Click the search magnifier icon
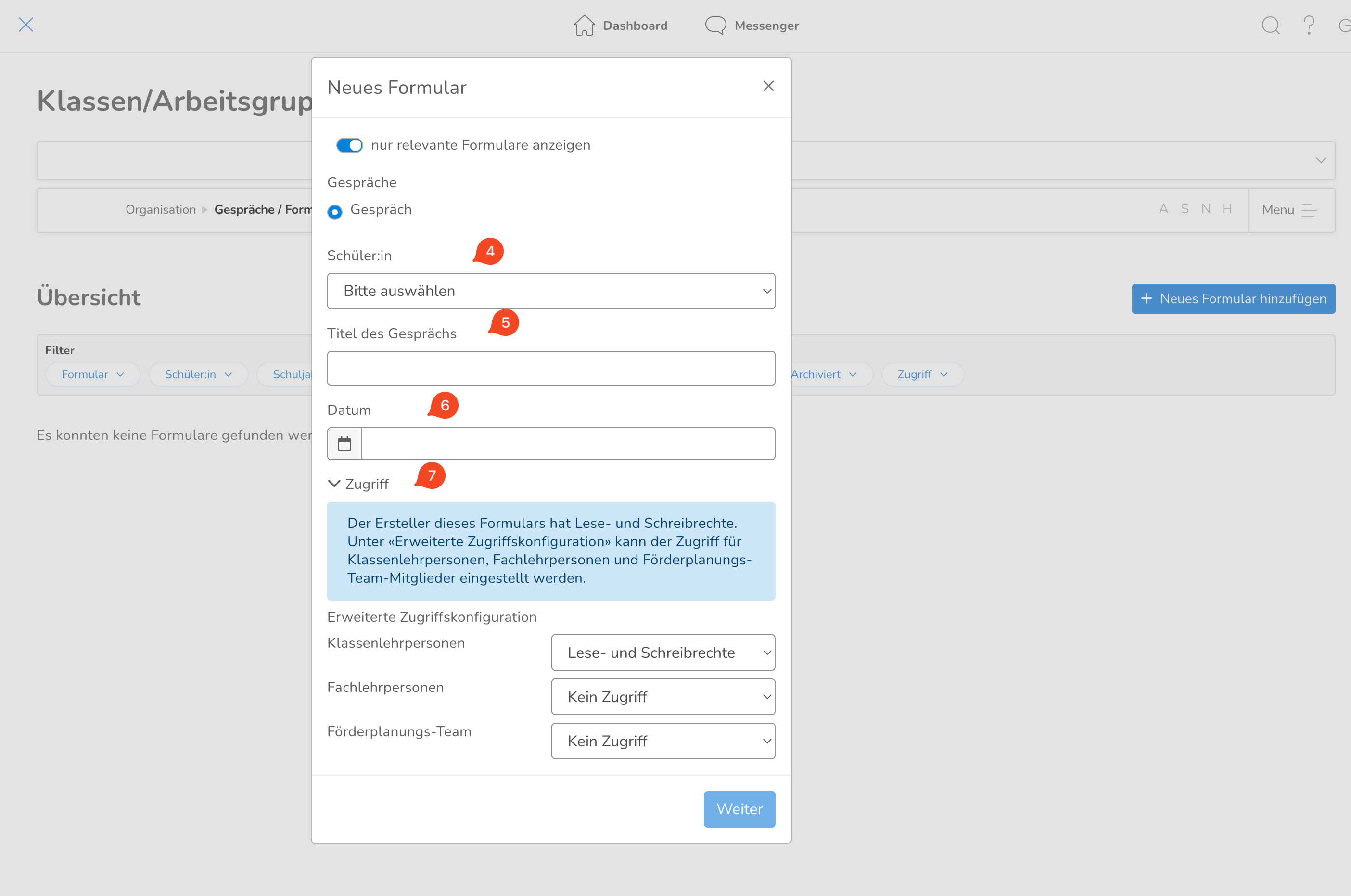The height and width of the screenshot is (896, 1351). tap(1270, 25)
